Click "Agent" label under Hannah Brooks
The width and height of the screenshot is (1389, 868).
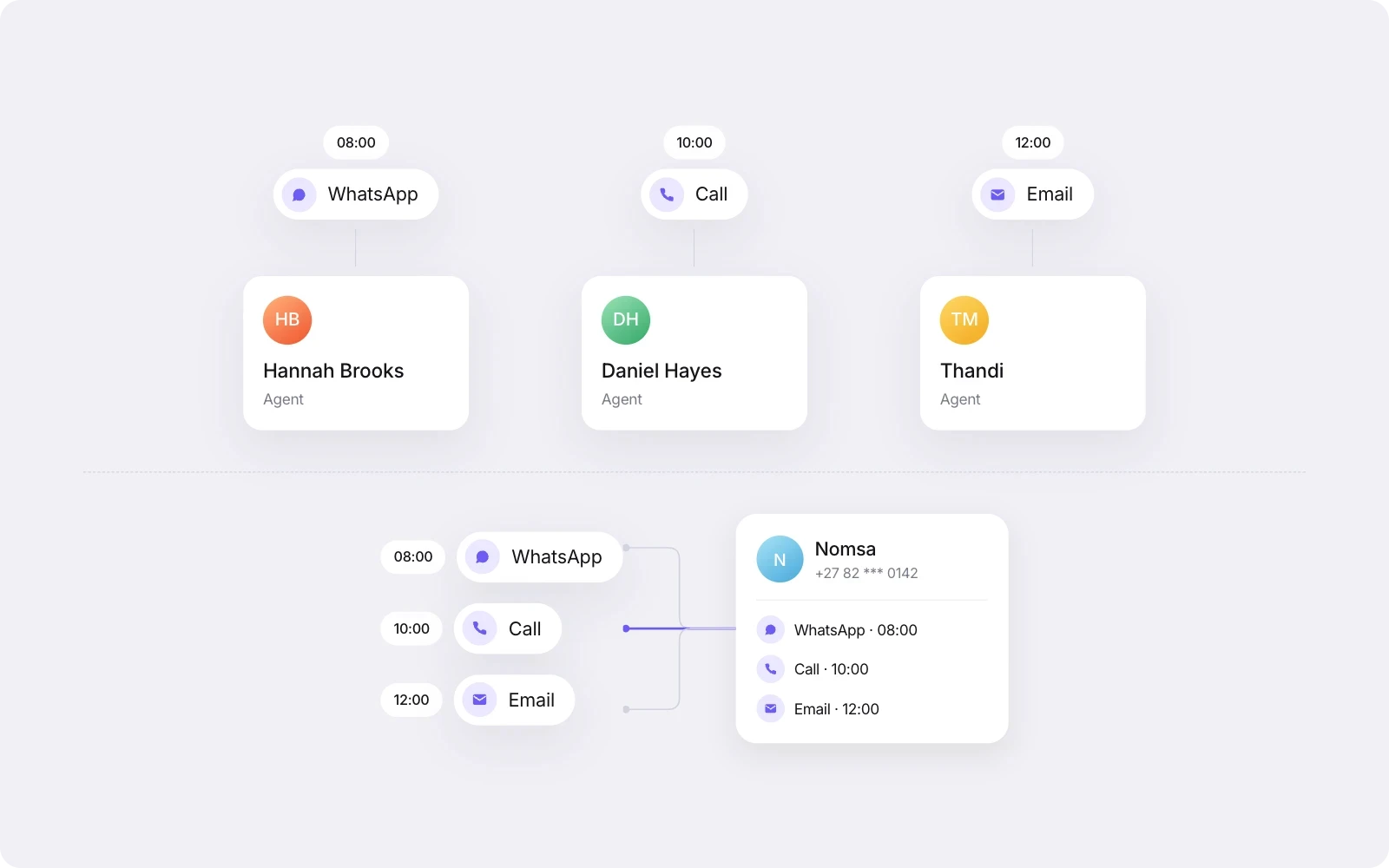pyautogui.click(x=283, y=399)
